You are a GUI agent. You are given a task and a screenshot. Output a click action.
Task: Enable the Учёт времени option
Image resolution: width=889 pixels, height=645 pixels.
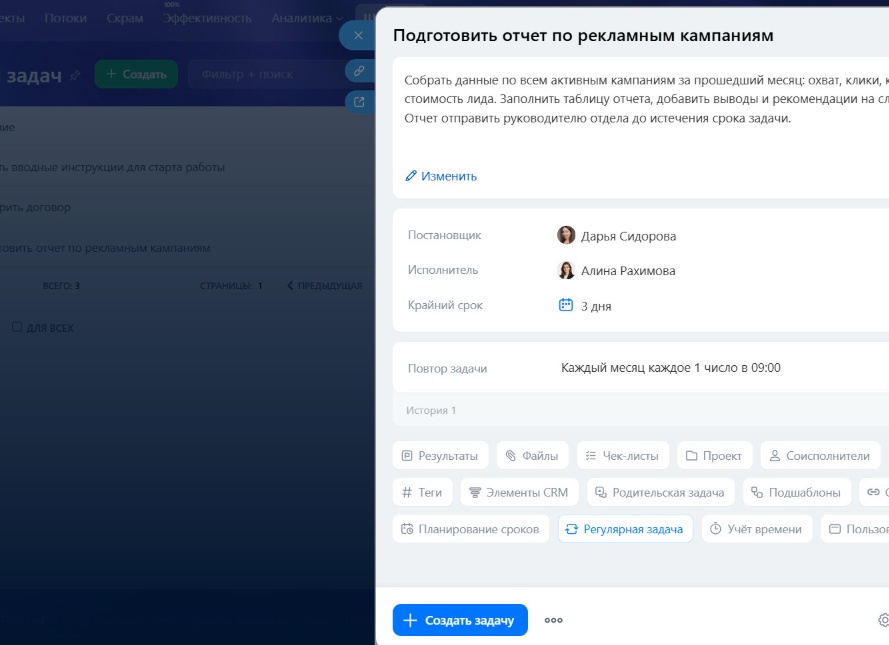pyautogui.click(x=757, y=529)
